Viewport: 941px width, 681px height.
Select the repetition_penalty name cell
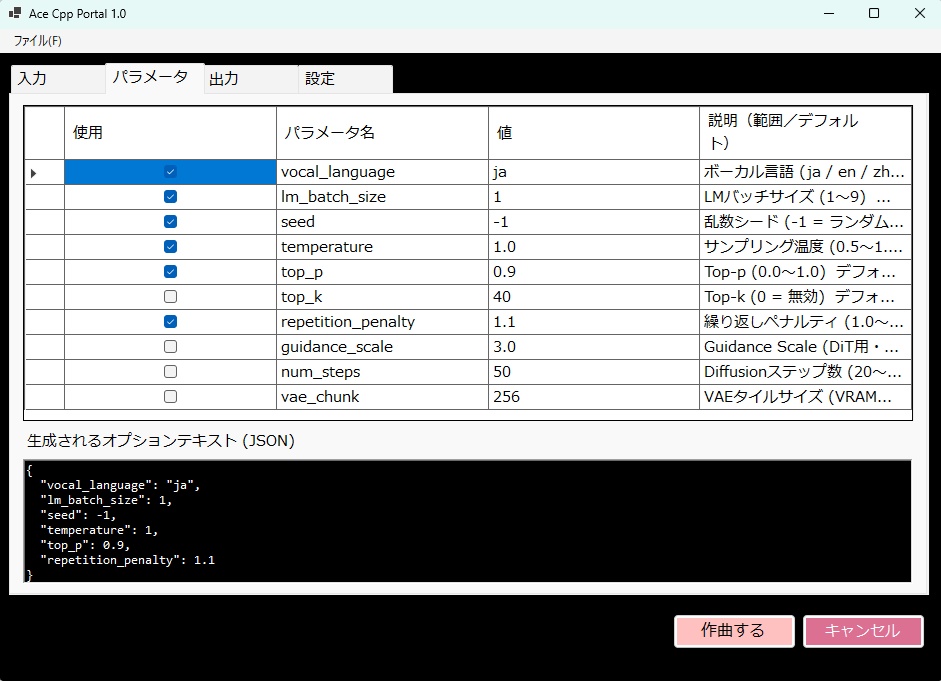click(382, 322)
